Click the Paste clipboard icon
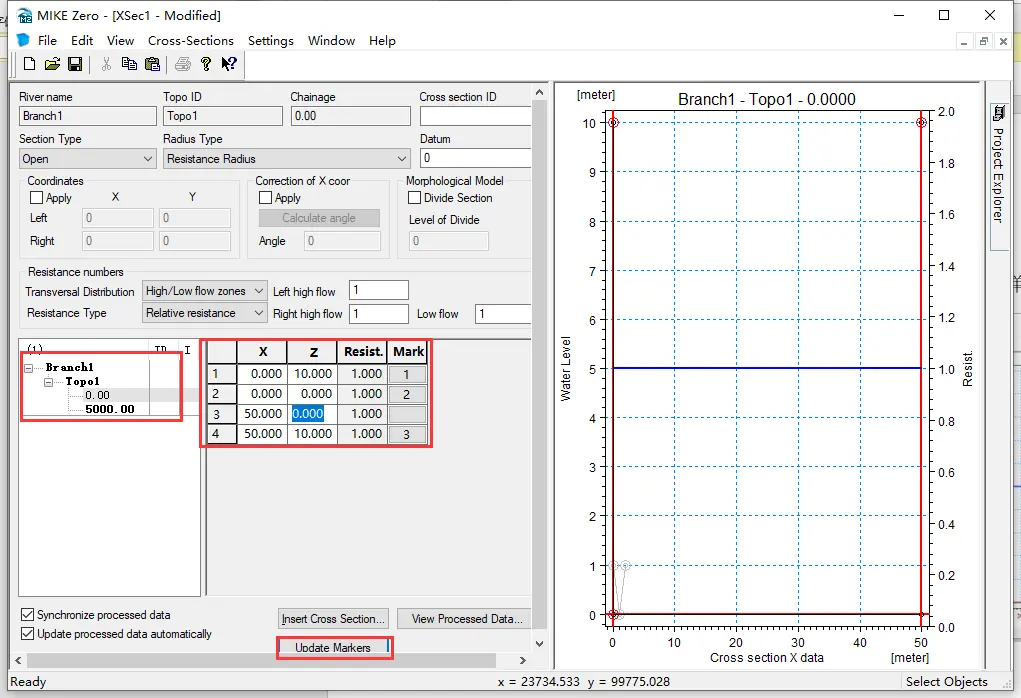The width and height of the screenshot is (1021, 698). [152, 64]
